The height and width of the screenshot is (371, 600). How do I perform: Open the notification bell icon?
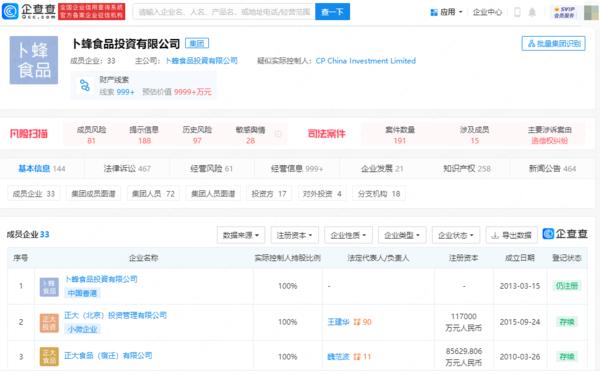[532, 12]
